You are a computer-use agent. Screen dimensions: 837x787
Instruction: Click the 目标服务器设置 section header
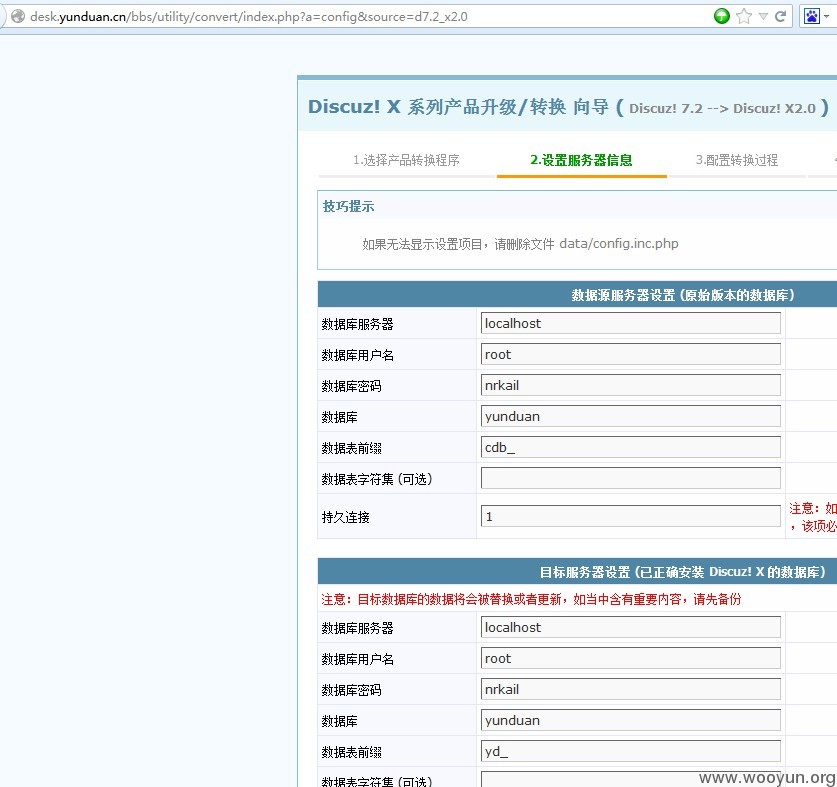pos(683,572)
